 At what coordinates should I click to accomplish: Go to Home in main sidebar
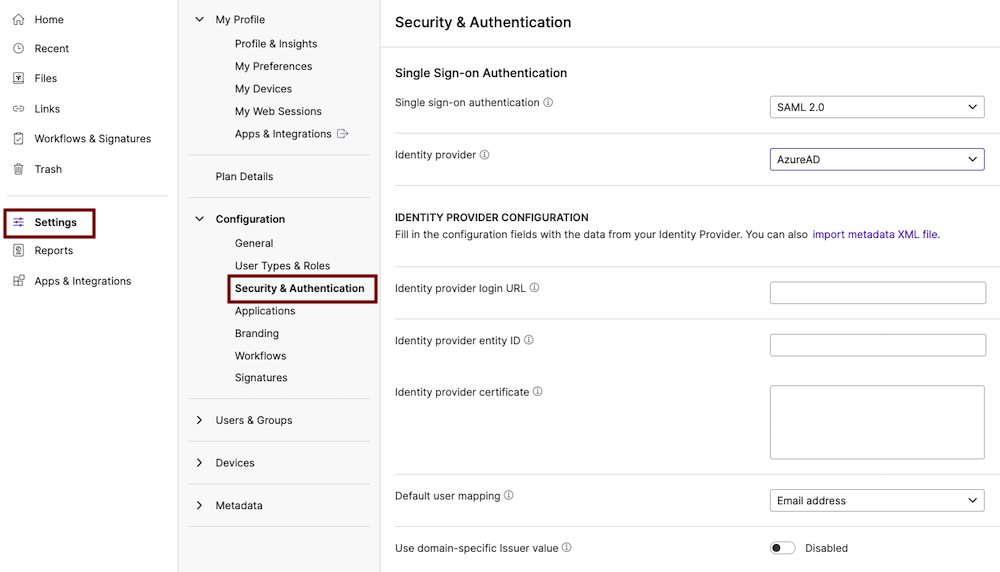(49, 19)
